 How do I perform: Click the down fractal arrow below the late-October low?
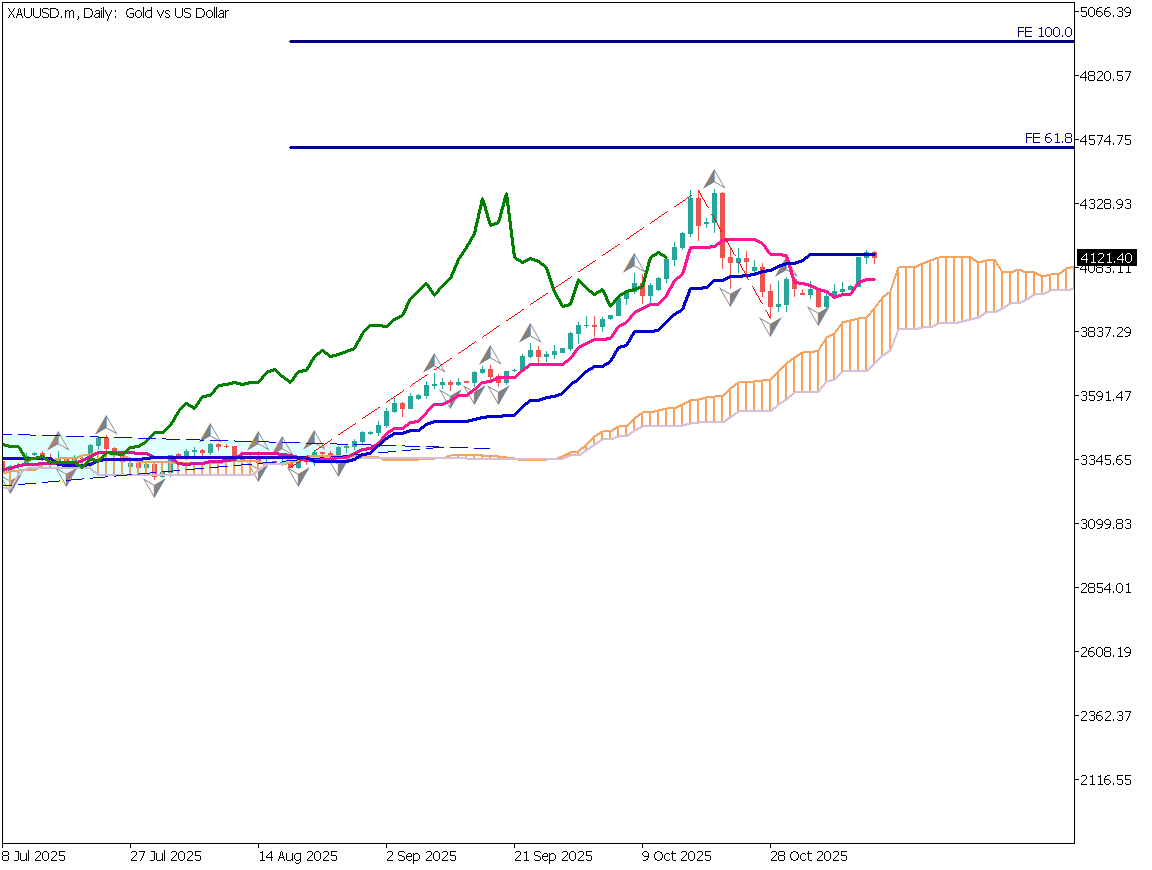coord(770,326)
